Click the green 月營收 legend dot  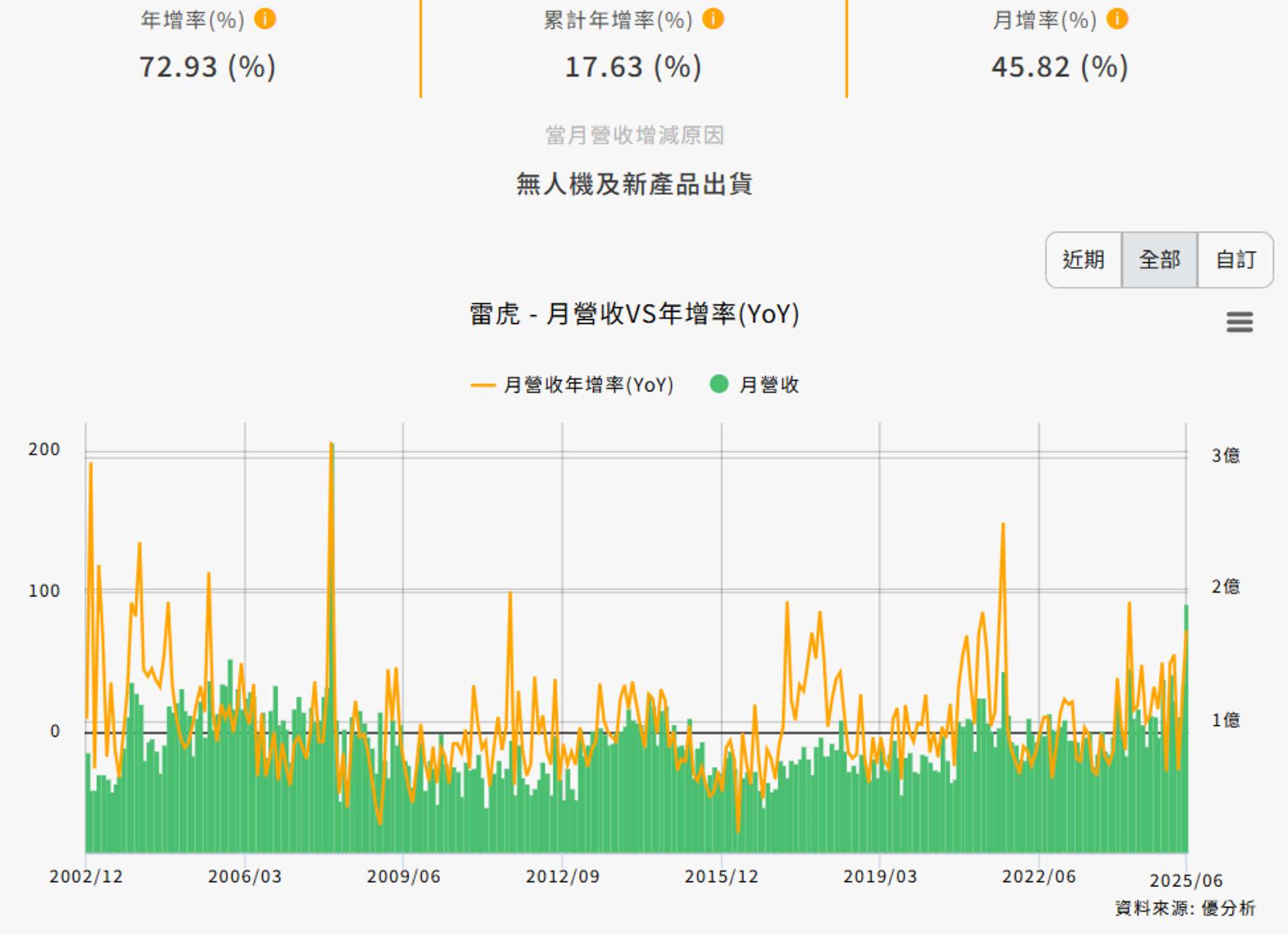pos(719,384)
